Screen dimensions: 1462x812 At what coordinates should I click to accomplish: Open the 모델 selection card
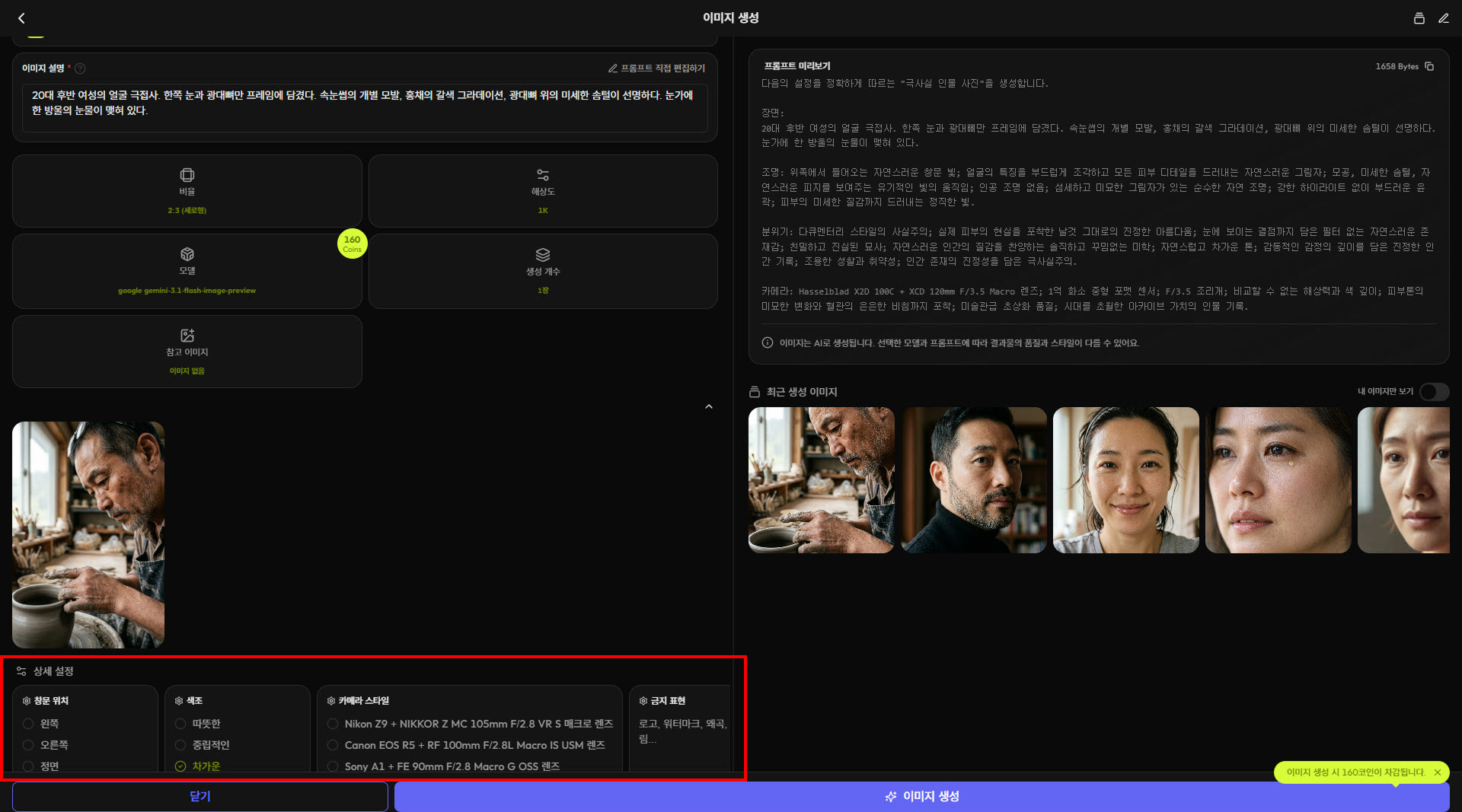click(187, 271)
